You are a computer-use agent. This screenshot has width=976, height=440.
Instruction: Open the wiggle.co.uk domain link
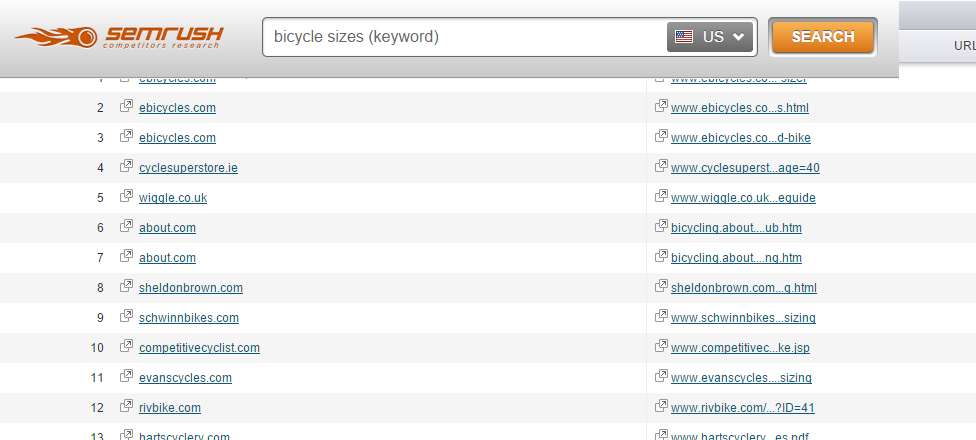(173, 198)
